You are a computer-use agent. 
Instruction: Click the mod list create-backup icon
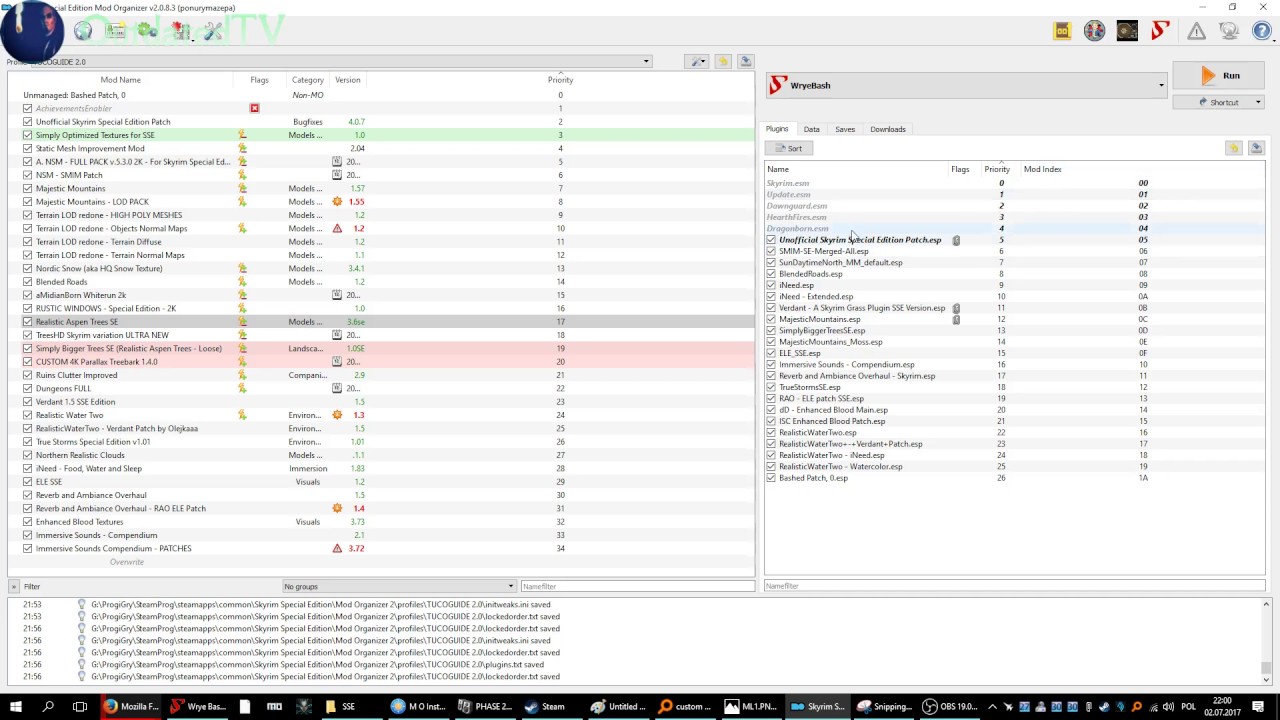click(745, 61)
